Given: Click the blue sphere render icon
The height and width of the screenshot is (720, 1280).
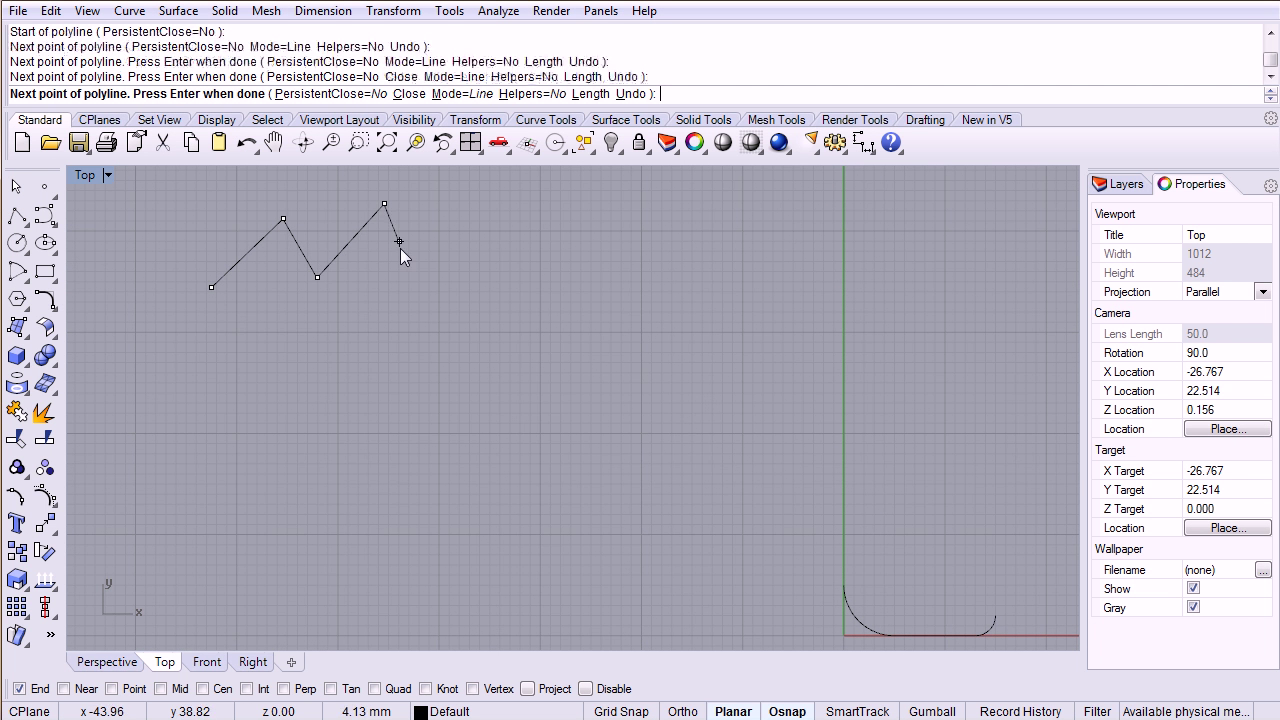Looking at the screenshot, I should (779, 143).
